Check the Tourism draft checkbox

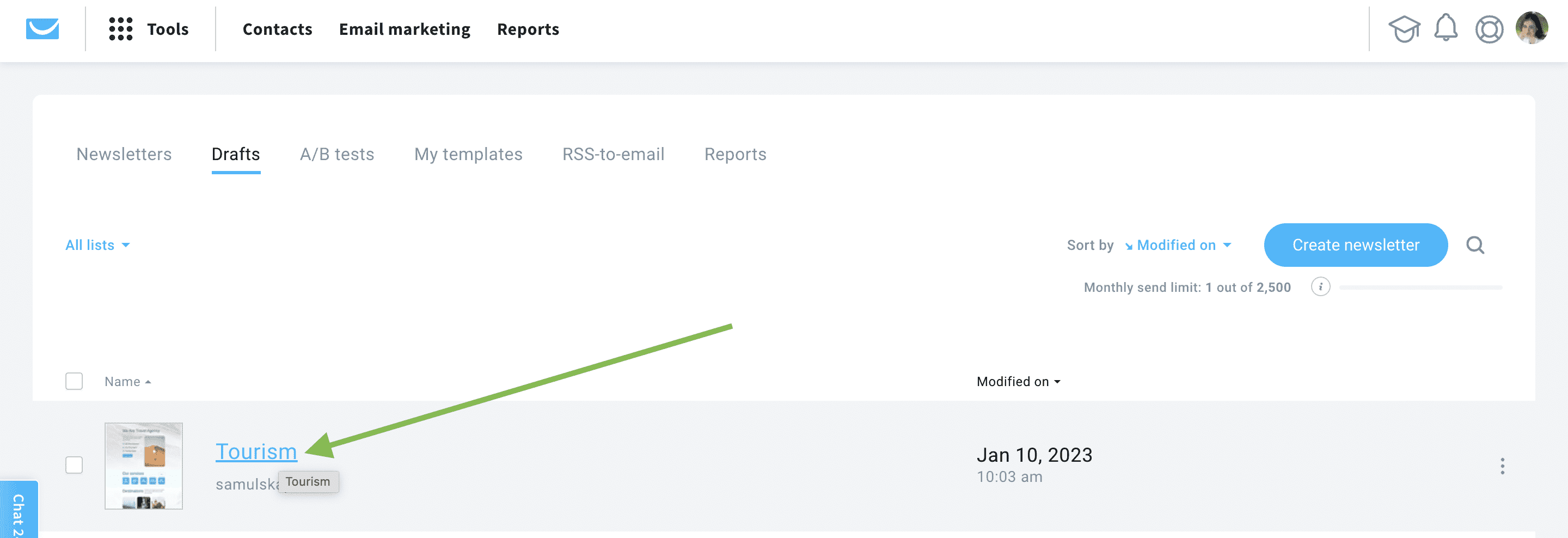click(73, 465)
